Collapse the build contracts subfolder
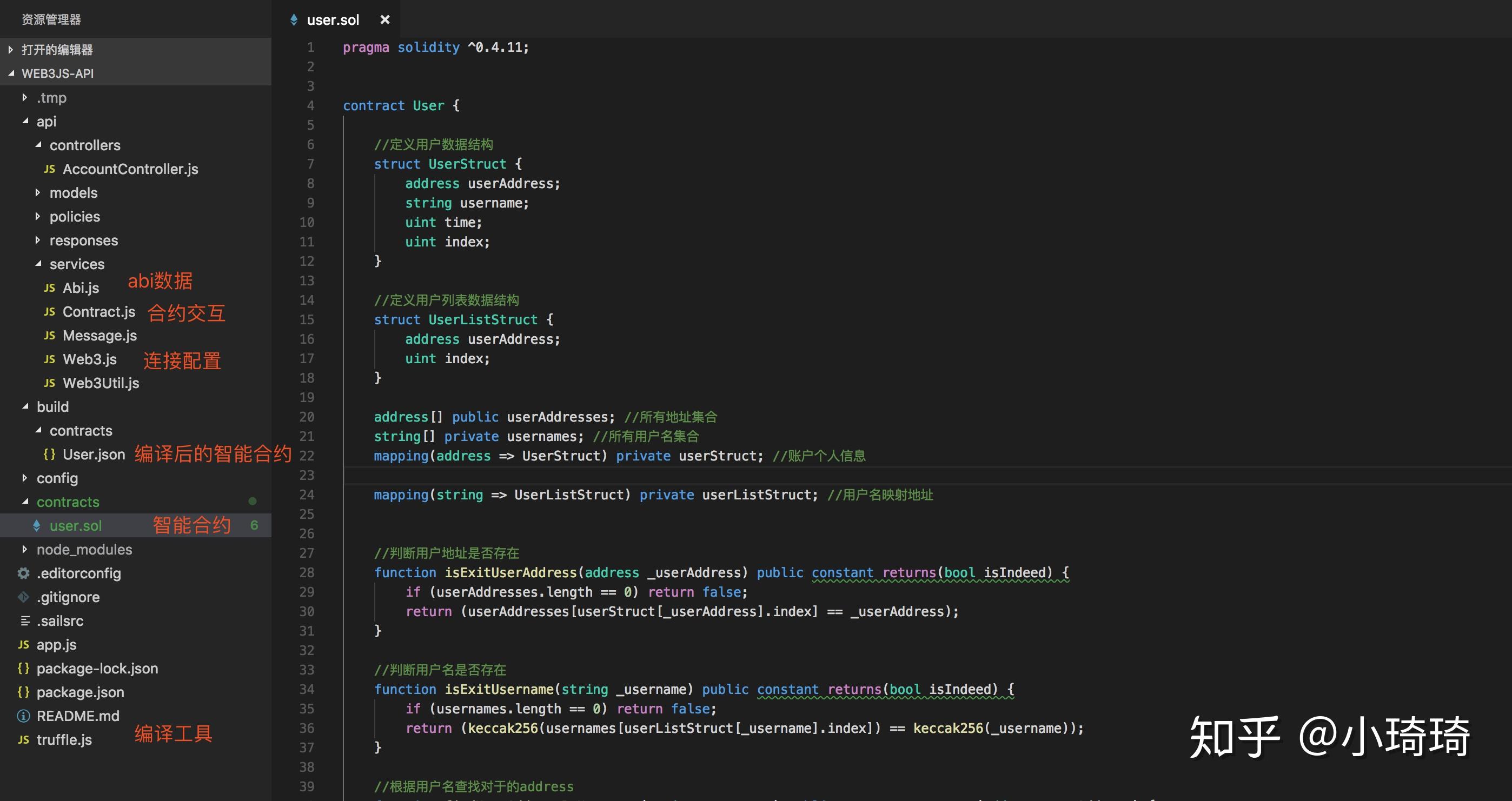 point(38,430)
